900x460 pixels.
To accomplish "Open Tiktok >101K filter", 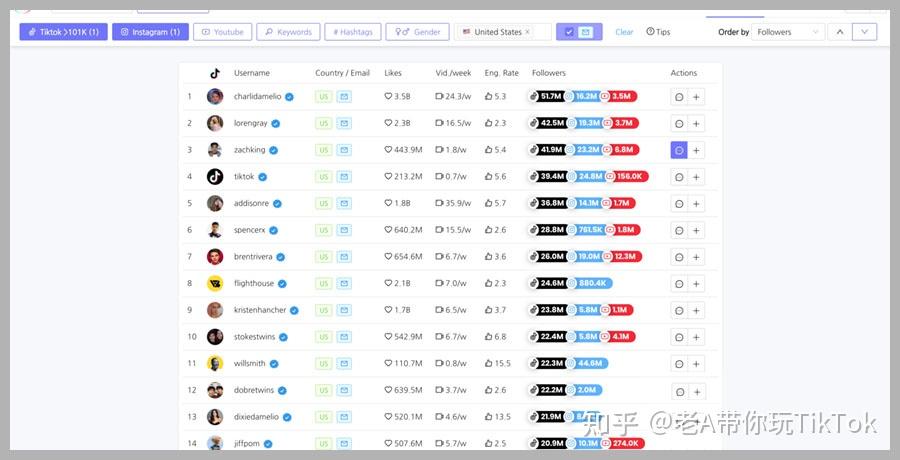I will pyautogui.click(x=63, y=32).
